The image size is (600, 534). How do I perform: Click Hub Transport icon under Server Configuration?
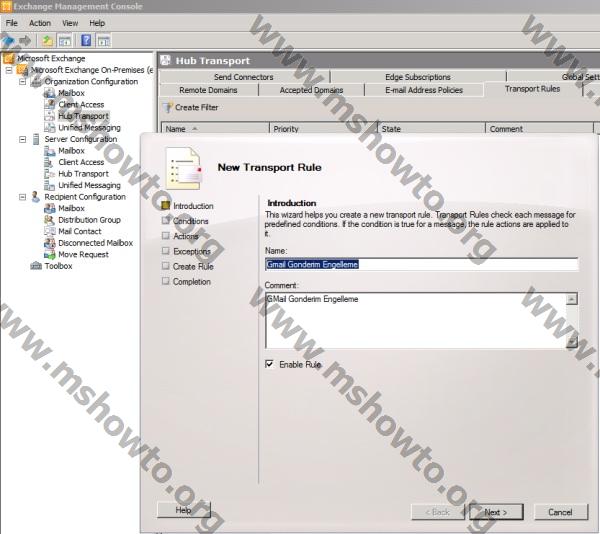click(49, 174)
